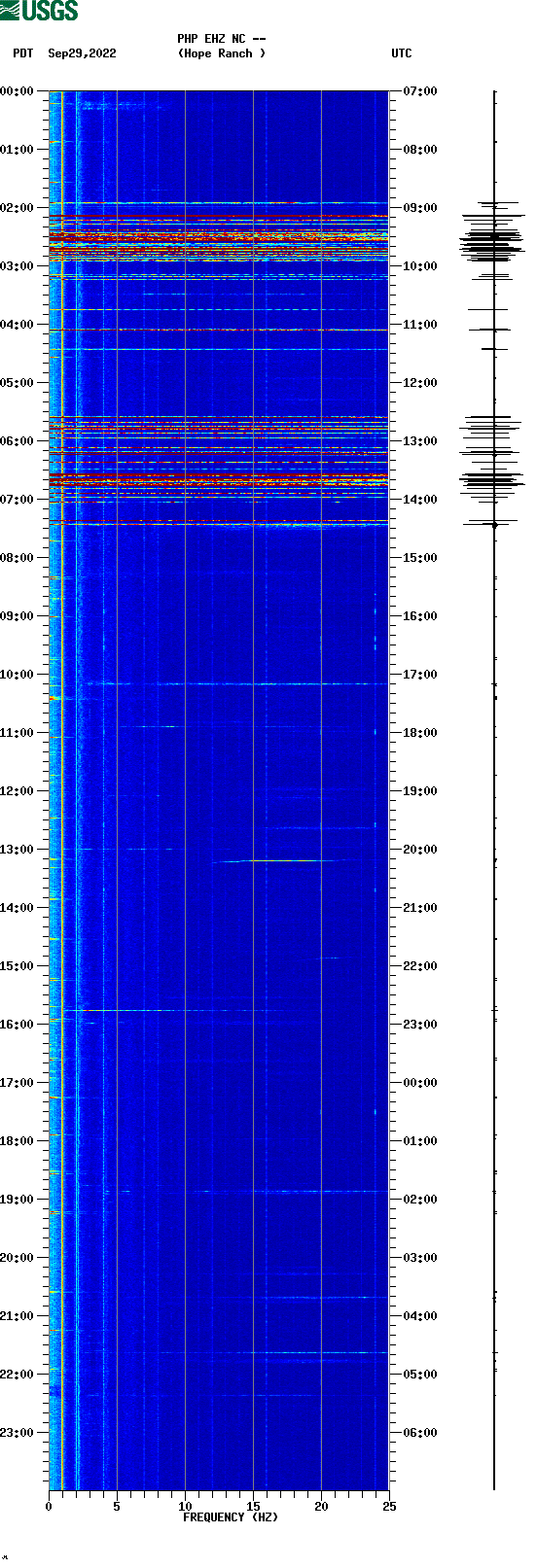
Task: Click the 13:00 UTC label on right axis
Action: coord(420,441)
